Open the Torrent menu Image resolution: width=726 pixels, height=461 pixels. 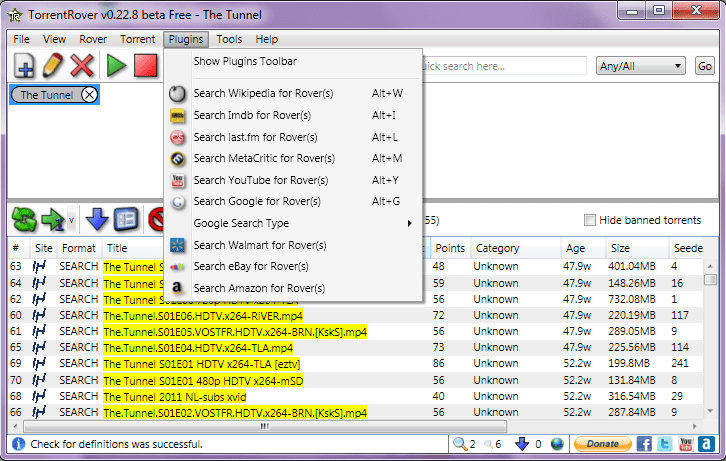pyautogui.click(x=138, y=39)
